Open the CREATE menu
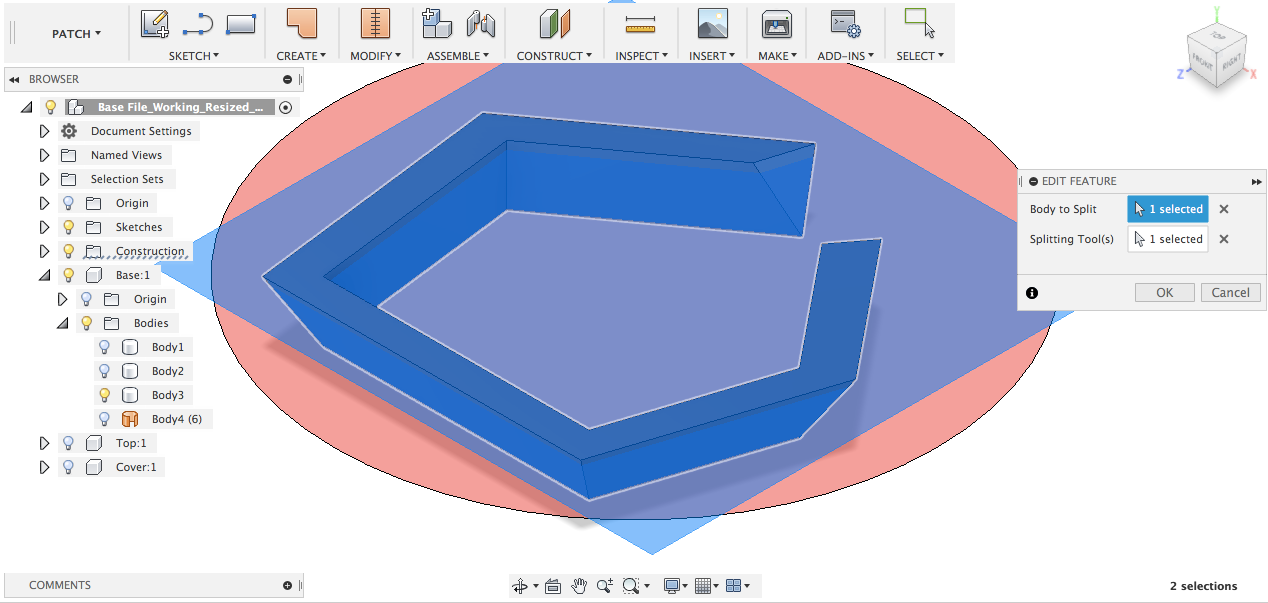 tap(301, 56)
